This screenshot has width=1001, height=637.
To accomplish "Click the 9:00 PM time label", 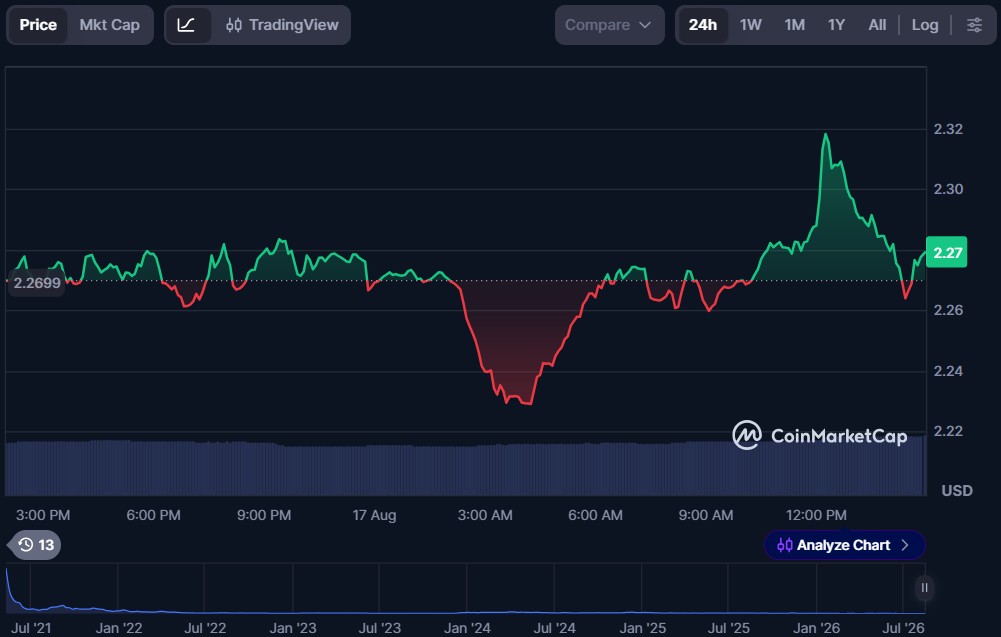I will pyautogui.click(x=264, y=515).
